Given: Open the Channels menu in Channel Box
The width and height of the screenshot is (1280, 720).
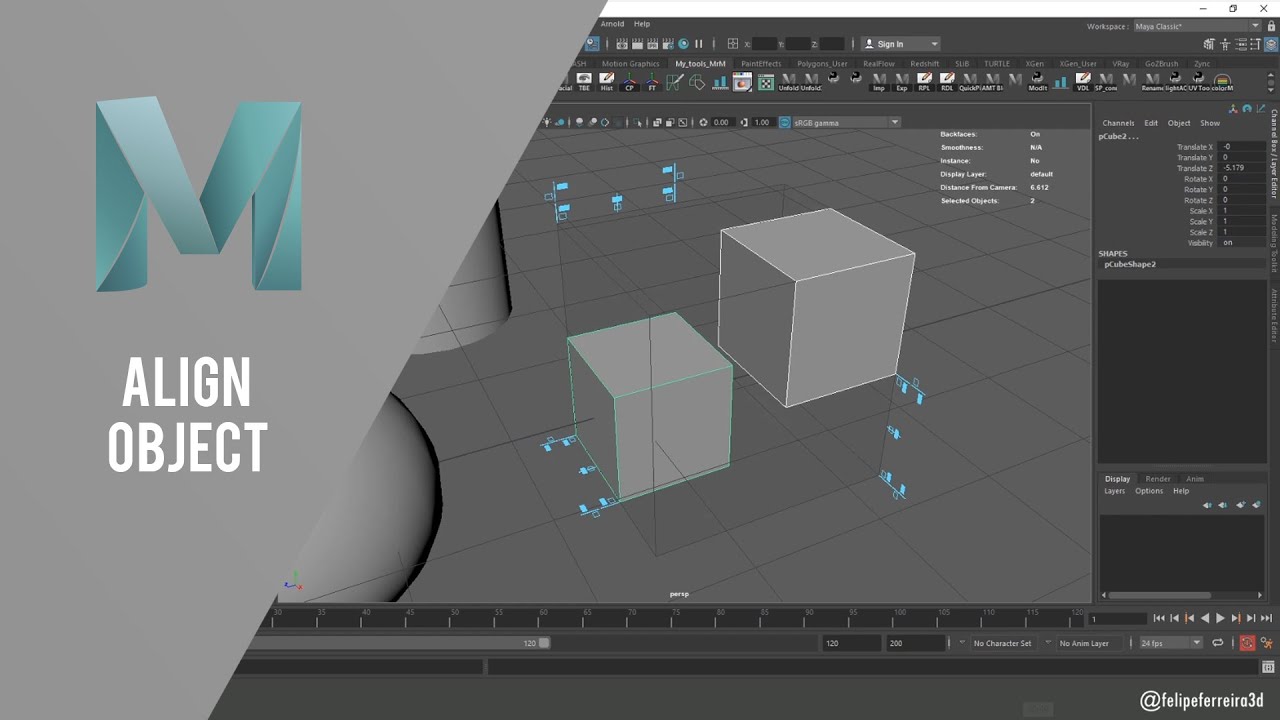Looking at the screenshot, I should pos(1118,123).
